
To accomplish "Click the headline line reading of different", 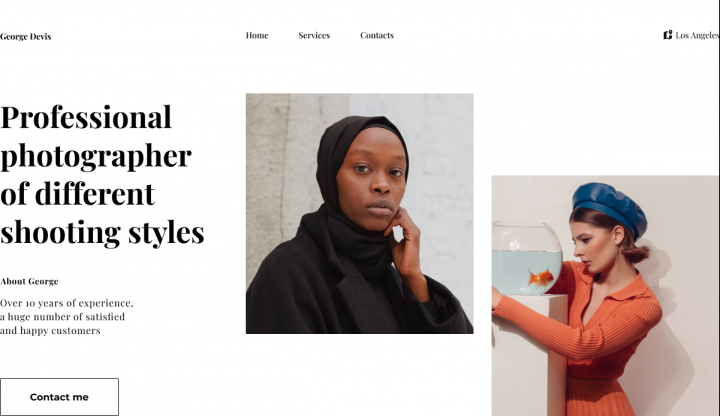I will [78, 194].
